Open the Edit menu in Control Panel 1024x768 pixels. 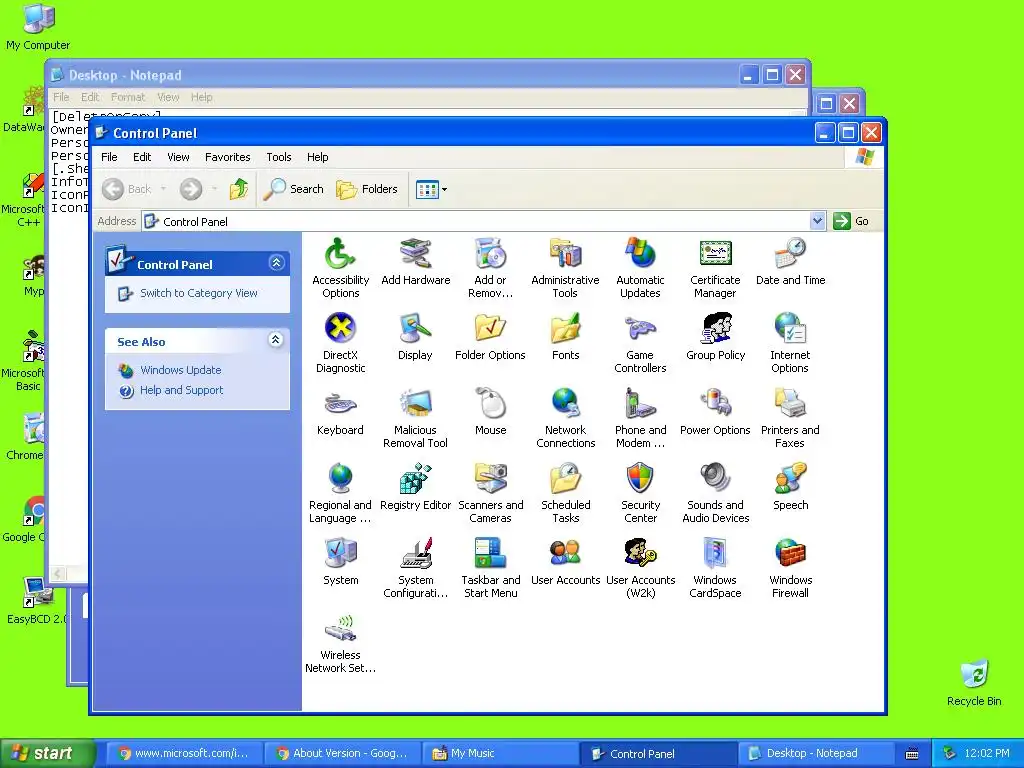point(142,157)
